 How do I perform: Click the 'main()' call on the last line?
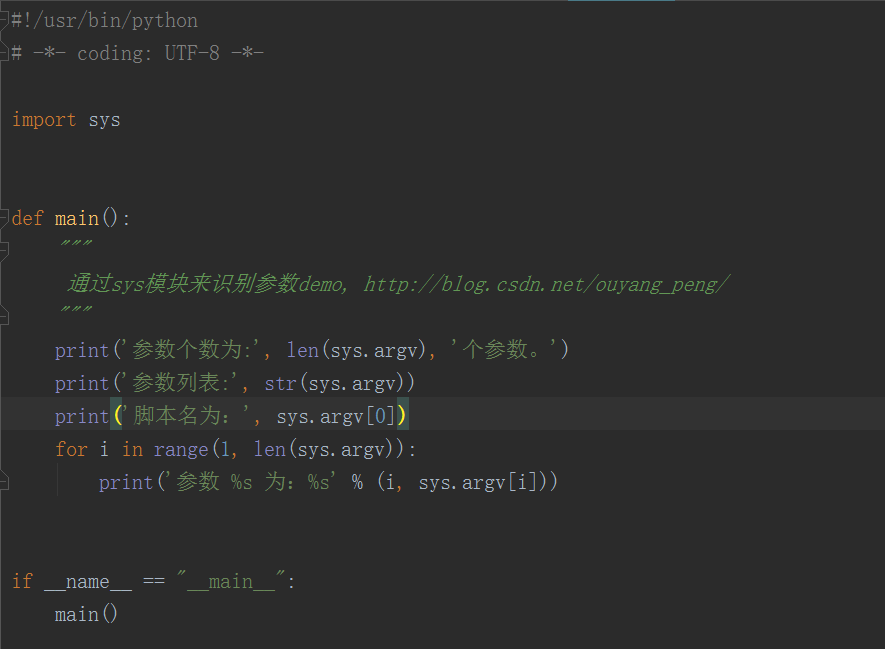(x=86, y=614)
